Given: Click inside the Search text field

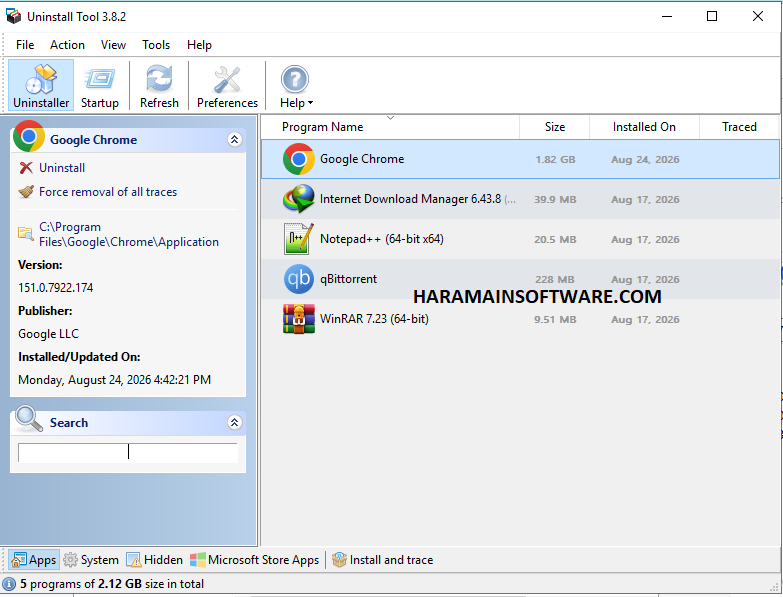Looking at the screenshot, I should [128, 452].
